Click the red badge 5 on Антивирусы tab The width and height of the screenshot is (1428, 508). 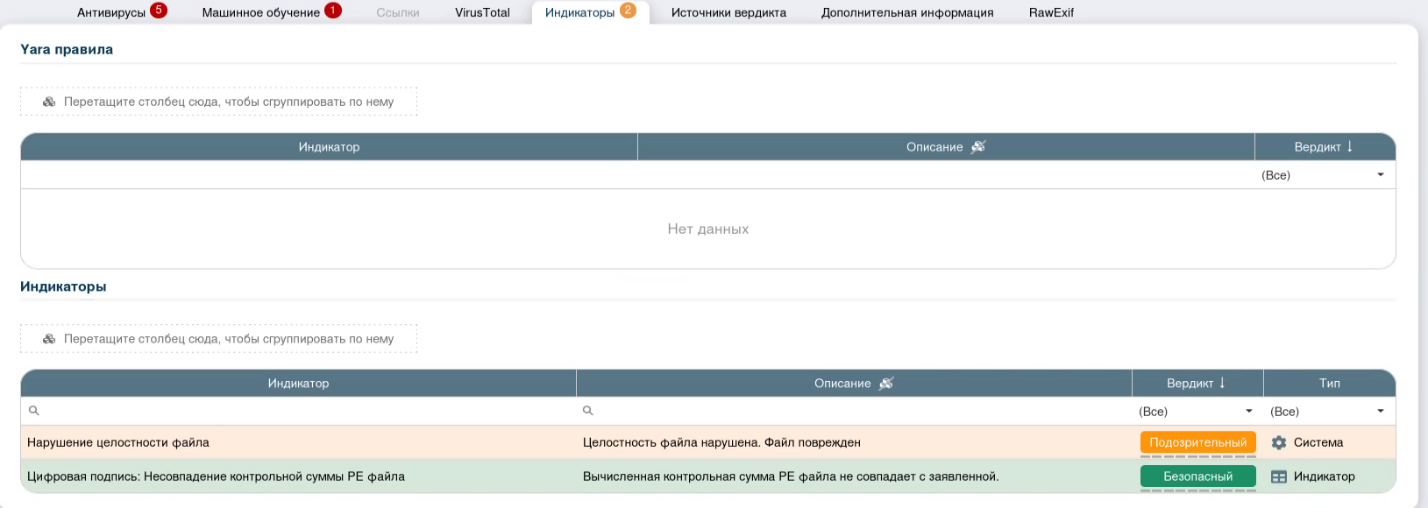[158, 12]
